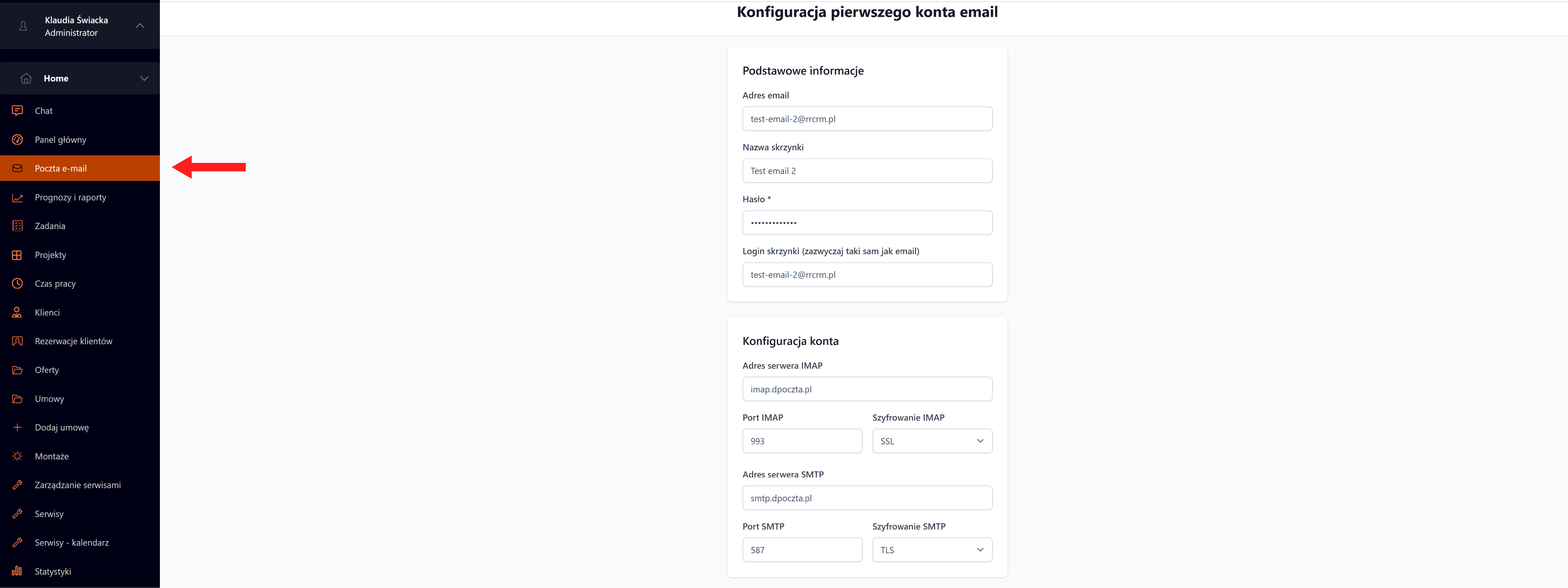Viewport: 1568px width, 588px height.
Task: Open Rezerwacje klientów in the sidebar
Action: (74, 341)
